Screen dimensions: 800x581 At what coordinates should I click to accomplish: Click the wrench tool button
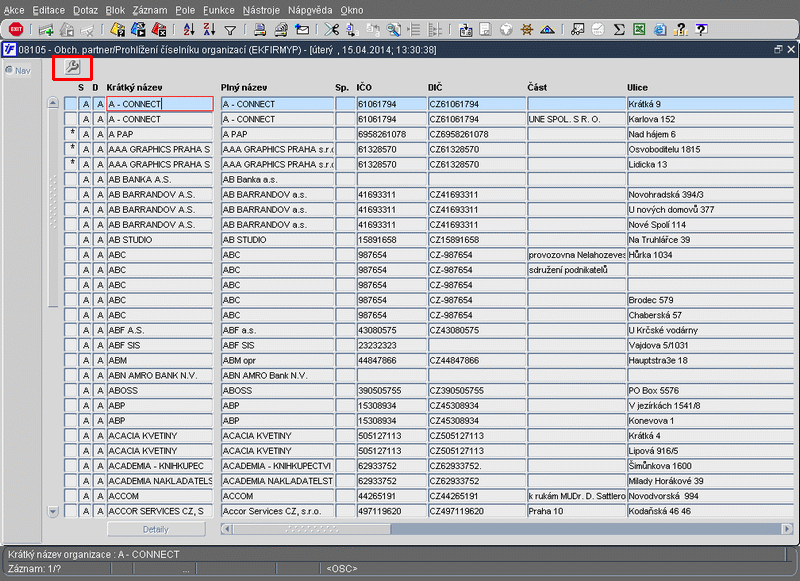click(x=72, y=67)
